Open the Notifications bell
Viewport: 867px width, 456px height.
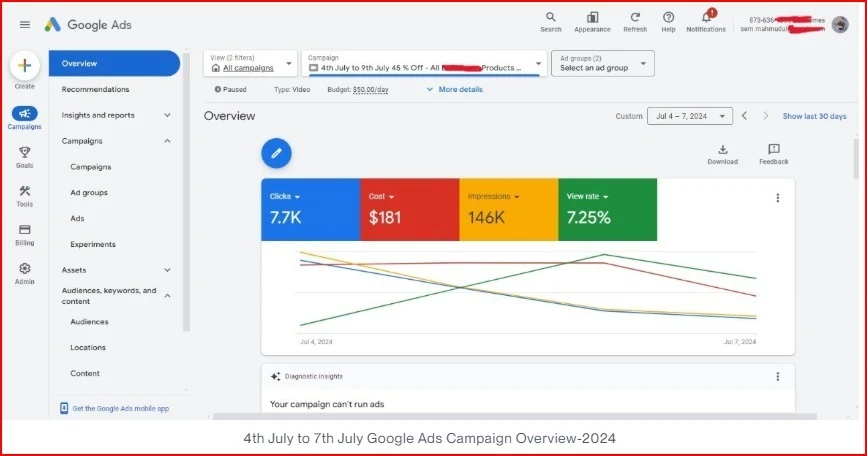click(707, 17)
